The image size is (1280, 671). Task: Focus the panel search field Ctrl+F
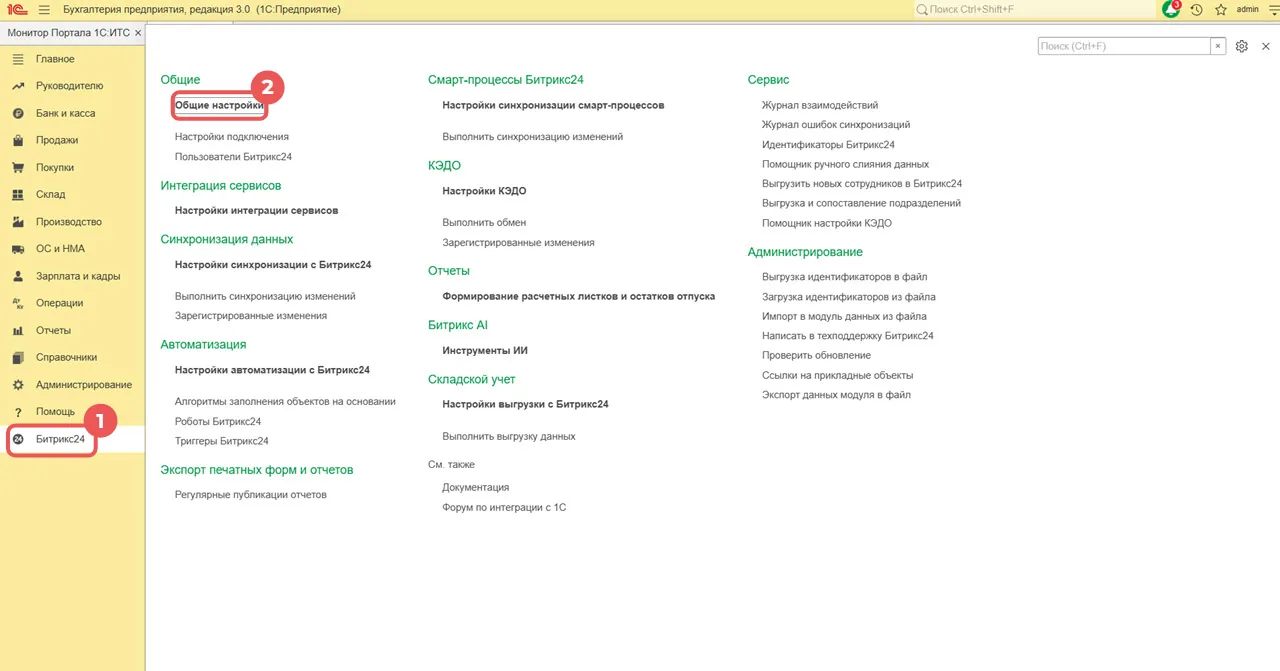tap(1124, 46)
